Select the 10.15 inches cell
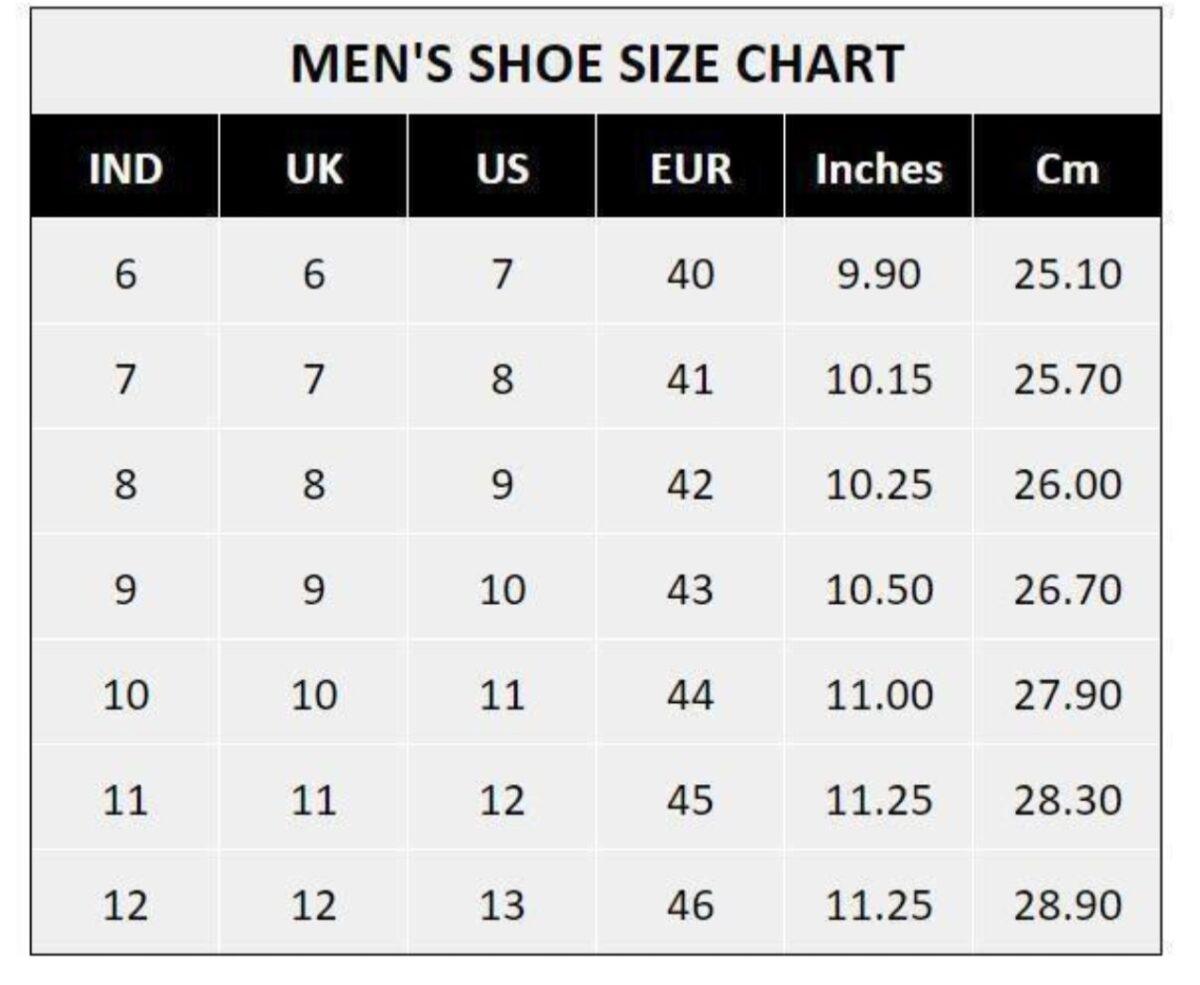 [879, 380]
